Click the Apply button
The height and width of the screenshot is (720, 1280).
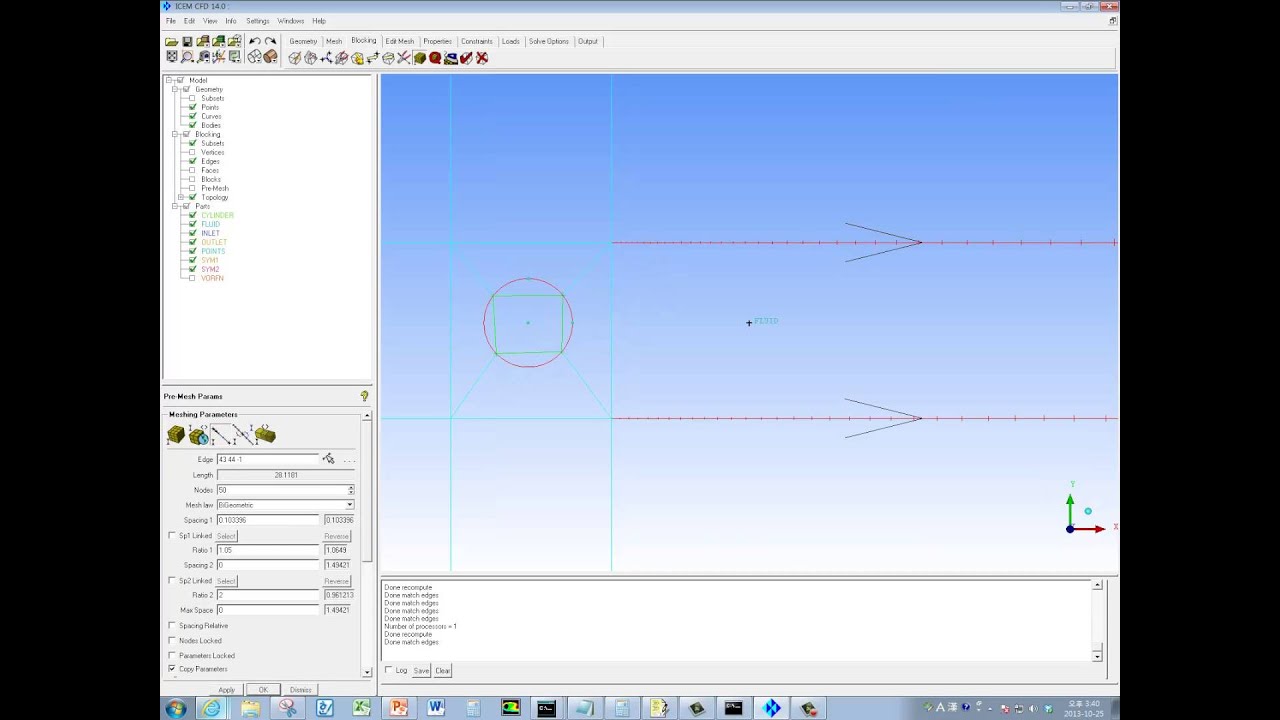pos(227,690)
